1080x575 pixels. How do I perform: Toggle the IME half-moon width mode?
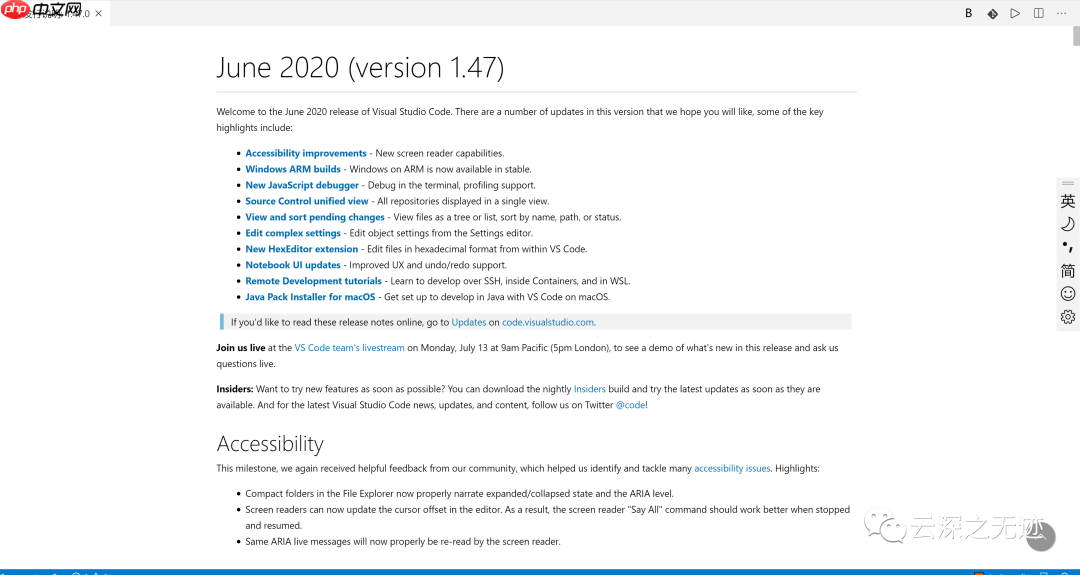pos(1068,224)
